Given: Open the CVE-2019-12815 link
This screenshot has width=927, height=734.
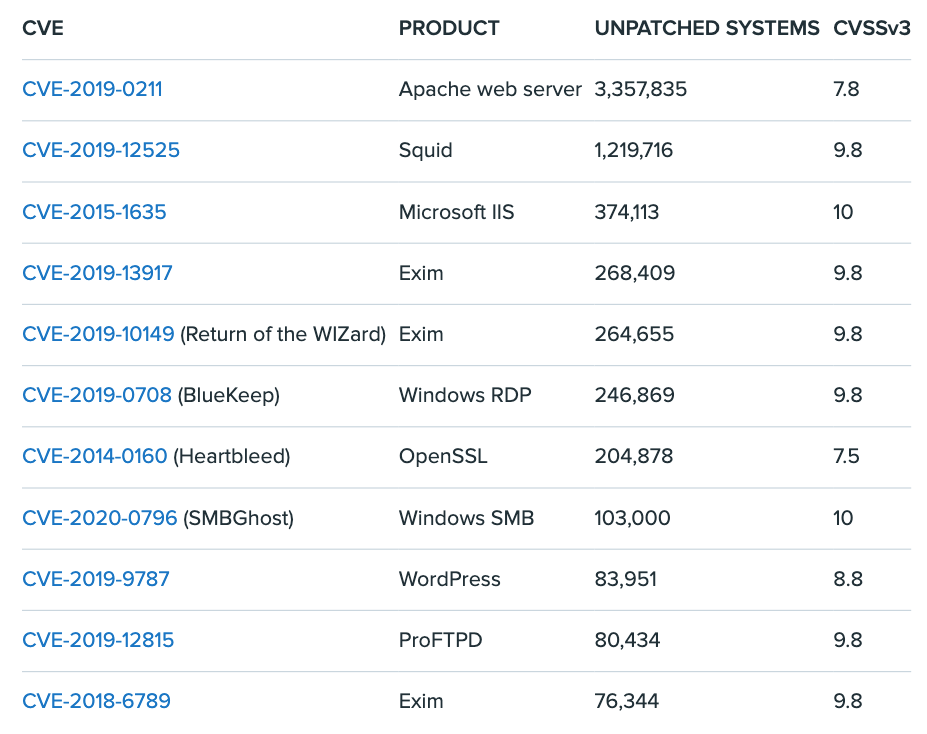Looking at the screenshot, I should pyautogui.click(x=98, y=640).
